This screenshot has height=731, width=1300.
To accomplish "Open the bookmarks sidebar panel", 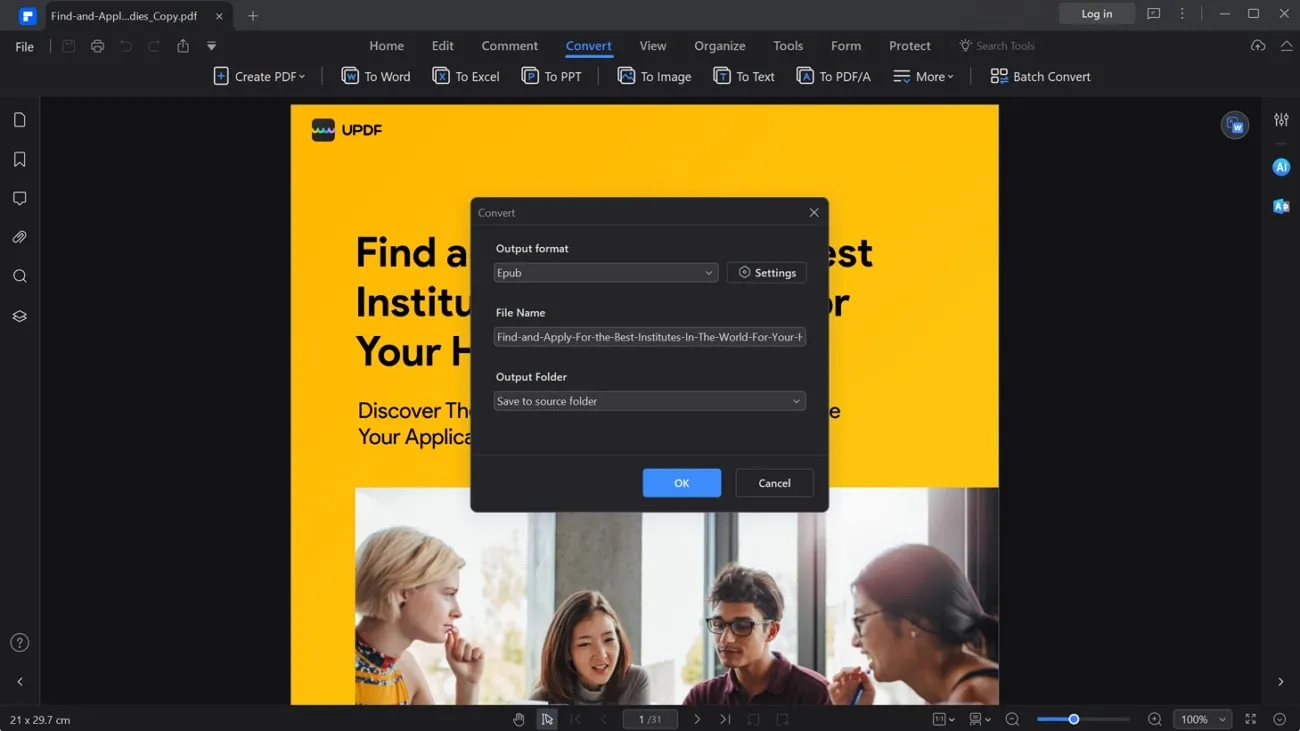I will pyautogui.click(x=20, y=159).
